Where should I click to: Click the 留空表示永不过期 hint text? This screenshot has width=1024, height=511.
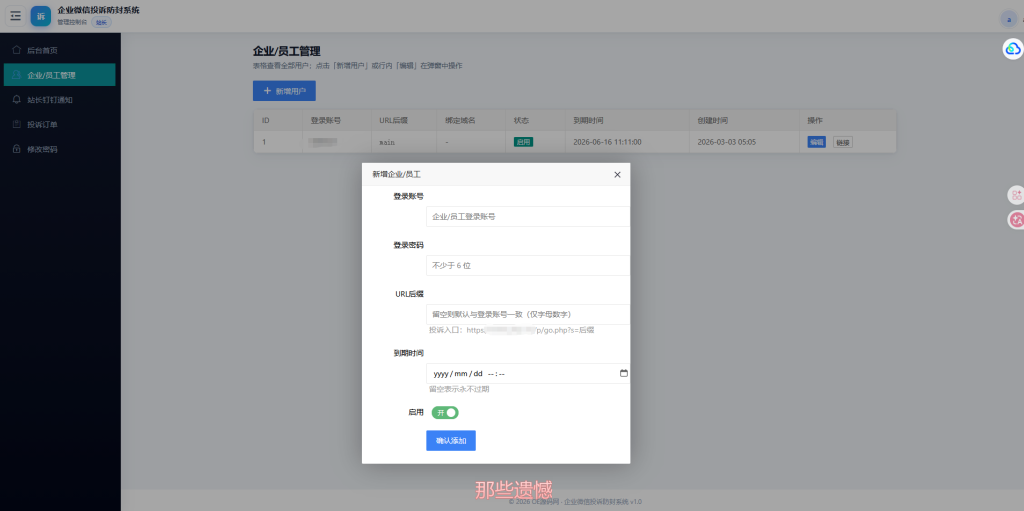(x=459, y=389)
